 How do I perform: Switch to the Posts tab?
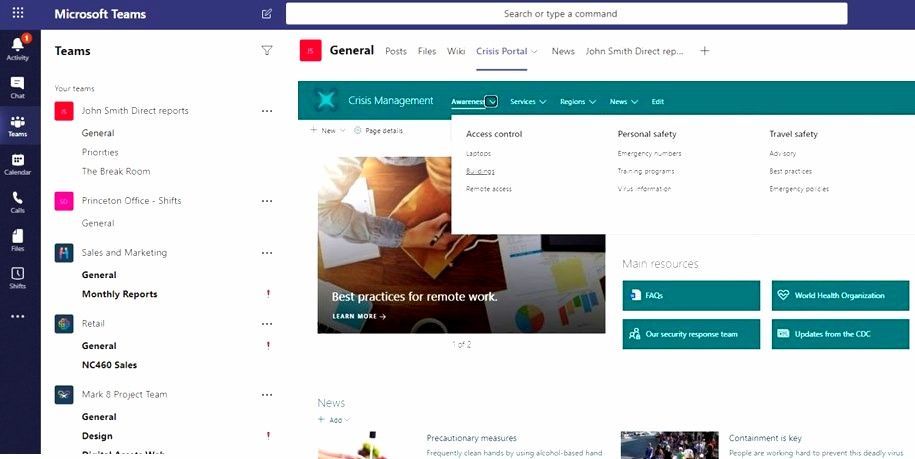tap(396, 51)
